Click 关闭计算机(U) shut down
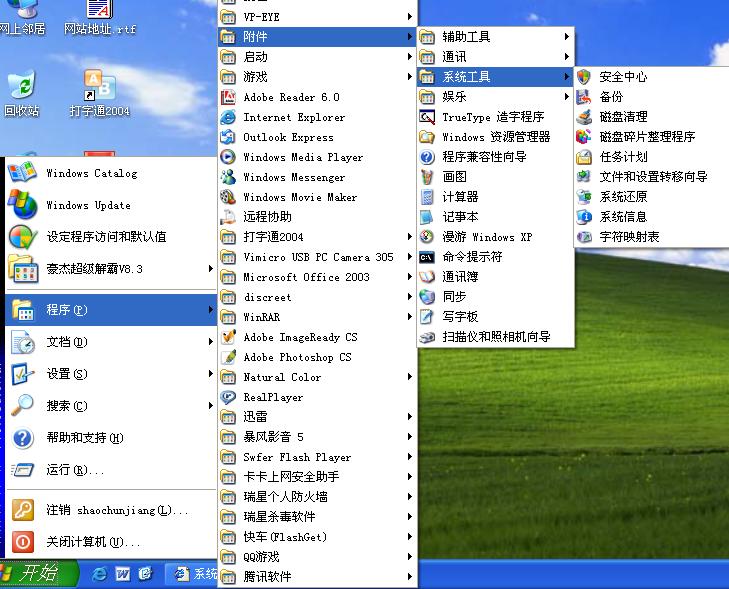Viewport: 729px width, 589px height. pos(111,542)
